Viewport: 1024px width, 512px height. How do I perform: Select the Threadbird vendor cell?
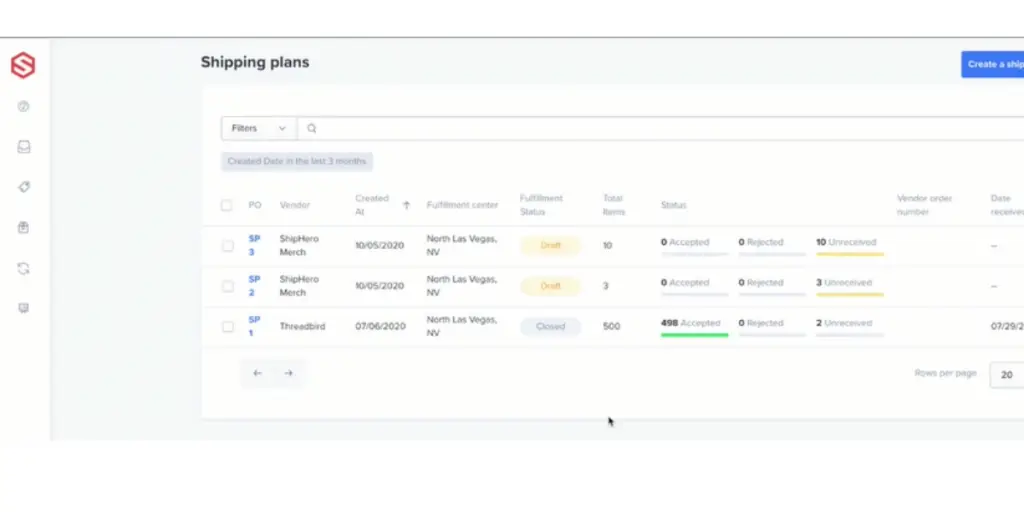(302, 327)
